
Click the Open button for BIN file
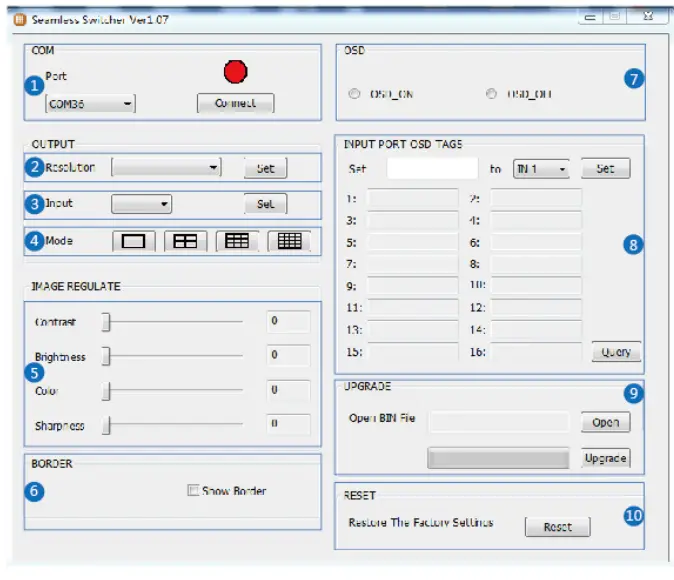pos(606,422)
